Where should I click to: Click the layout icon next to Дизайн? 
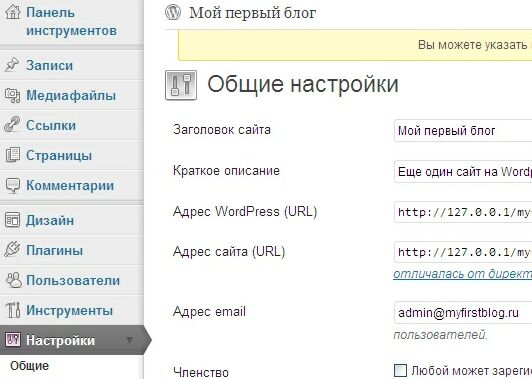point(13,220)
